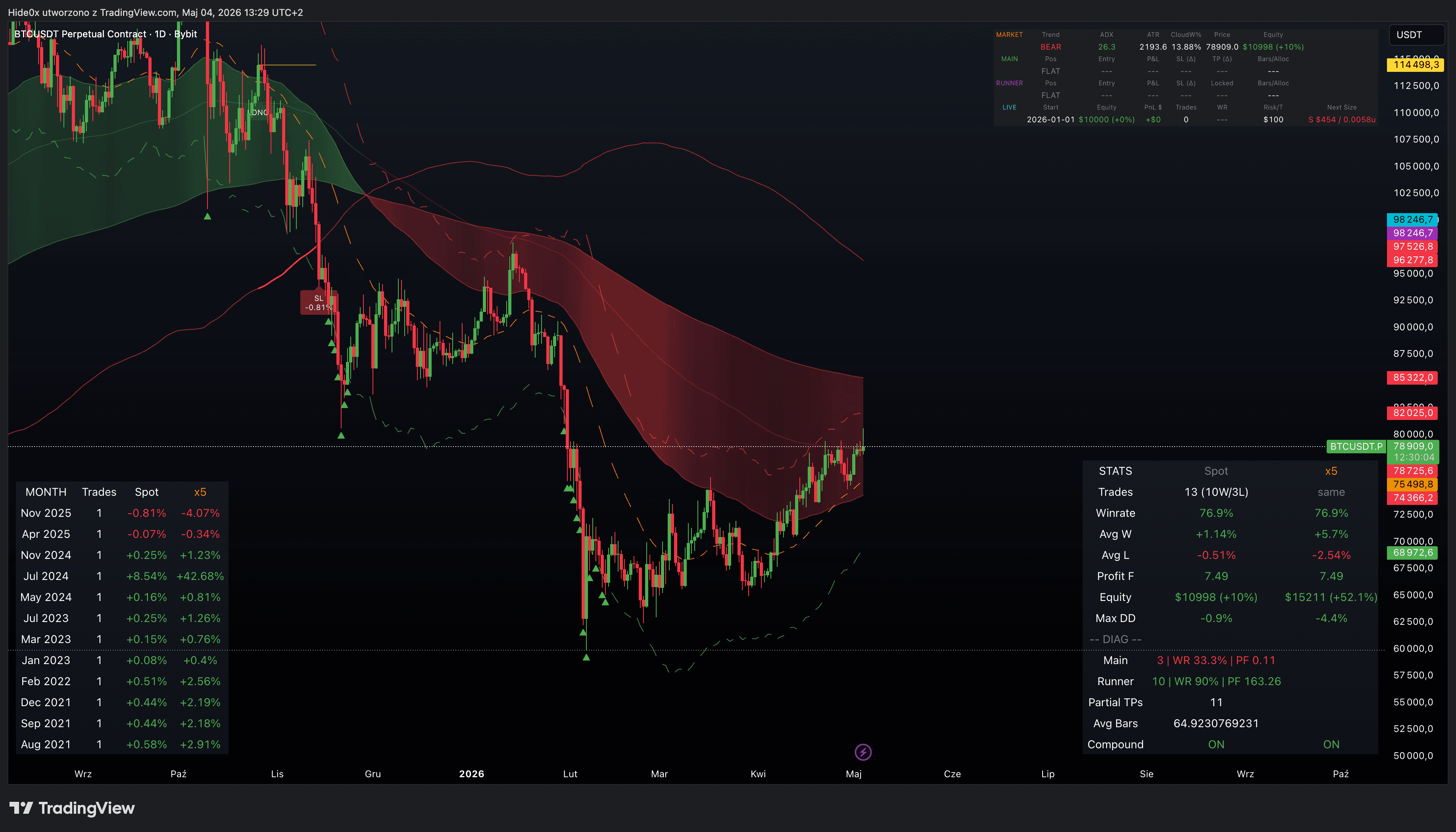This screenshot has height=832, width=1456.
Task: Select the 114498,3 yellow price label
Action: click(1416, 65)
